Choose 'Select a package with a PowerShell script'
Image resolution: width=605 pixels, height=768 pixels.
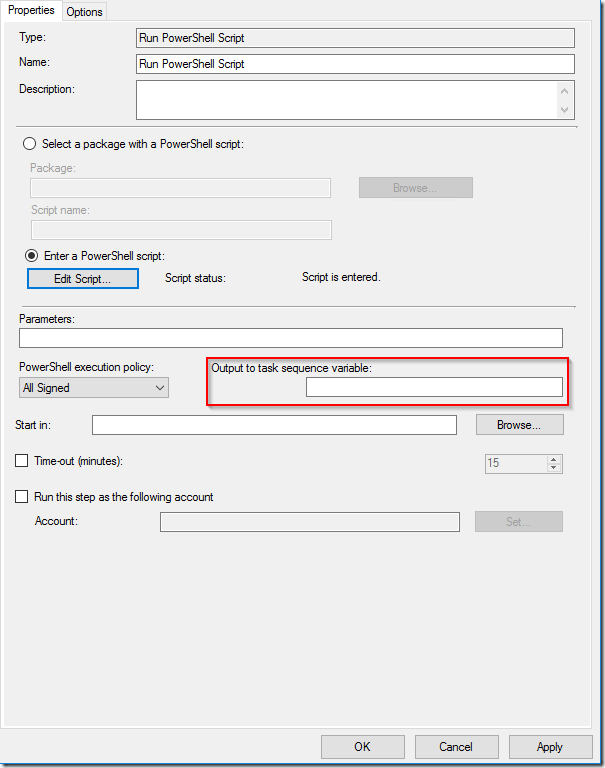click(x=30, y=144)
